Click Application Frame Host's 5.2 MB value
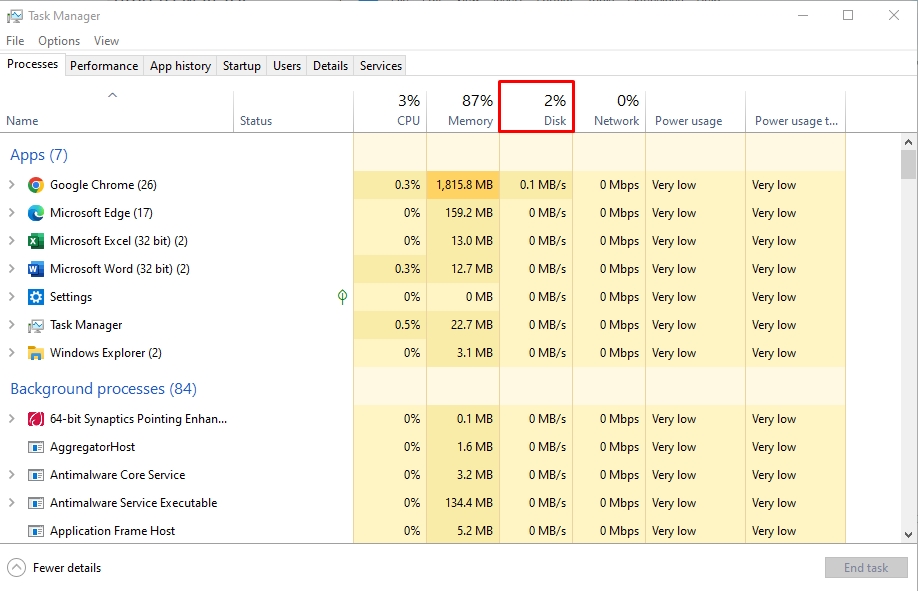The image size is (918, 591). click(474, 531)
